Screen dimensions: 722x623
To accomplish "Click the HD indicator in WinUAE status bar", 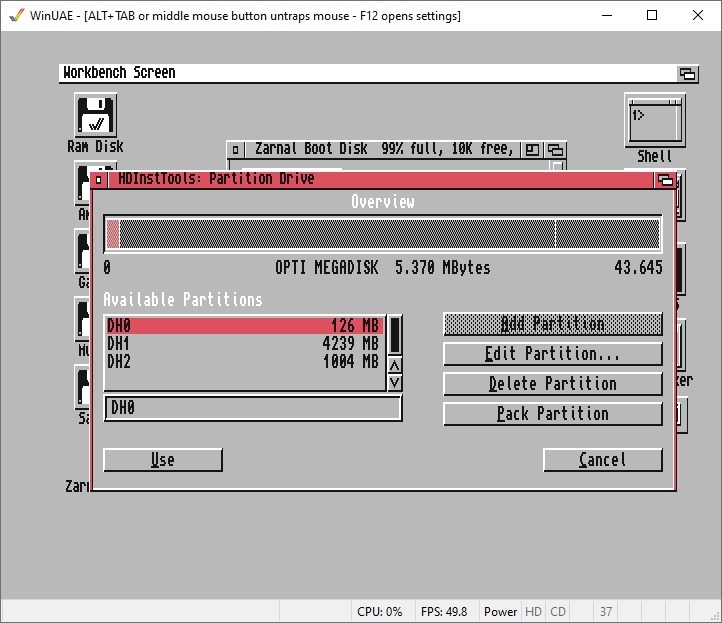I will 533,611.
